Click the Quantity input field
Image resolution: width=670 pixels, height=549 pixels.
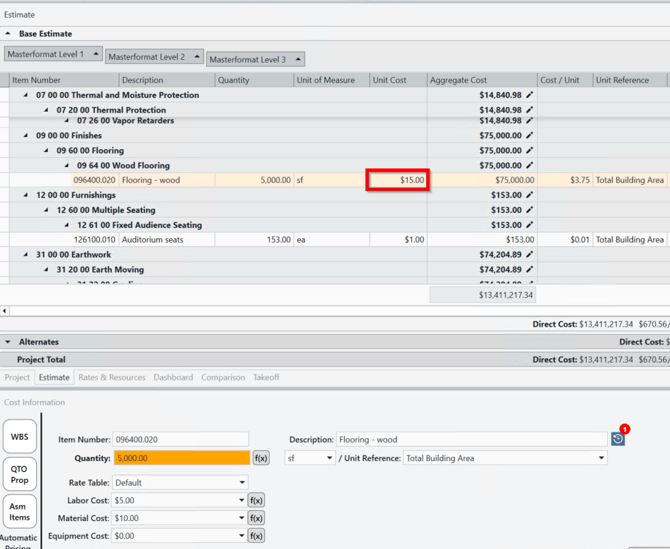coord(180,458)
